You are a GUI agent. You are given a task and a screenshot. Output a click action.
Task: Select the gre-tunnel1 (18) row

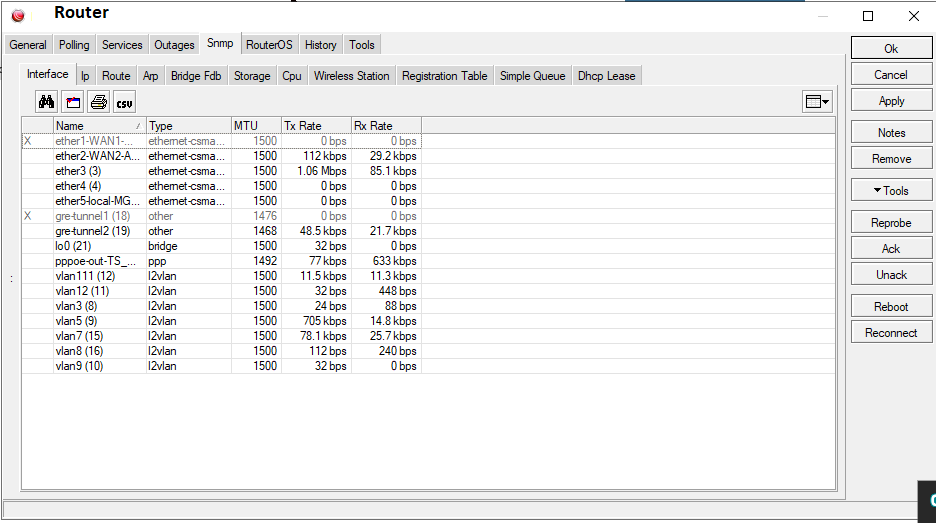[x=221, y=216]
